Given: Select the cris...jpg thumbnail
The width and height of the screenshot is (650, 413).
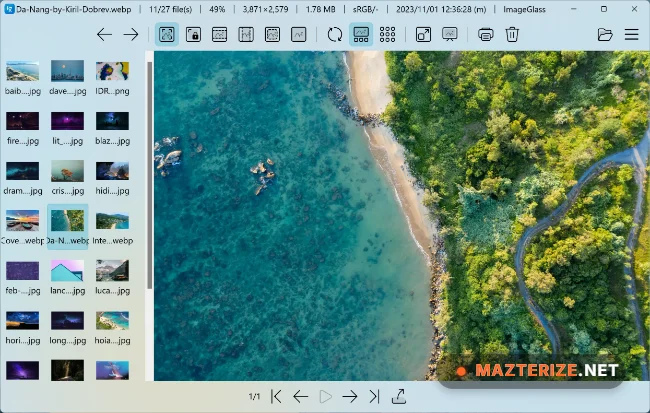Looking at the screenshot, I should click(x=68, y=177).
